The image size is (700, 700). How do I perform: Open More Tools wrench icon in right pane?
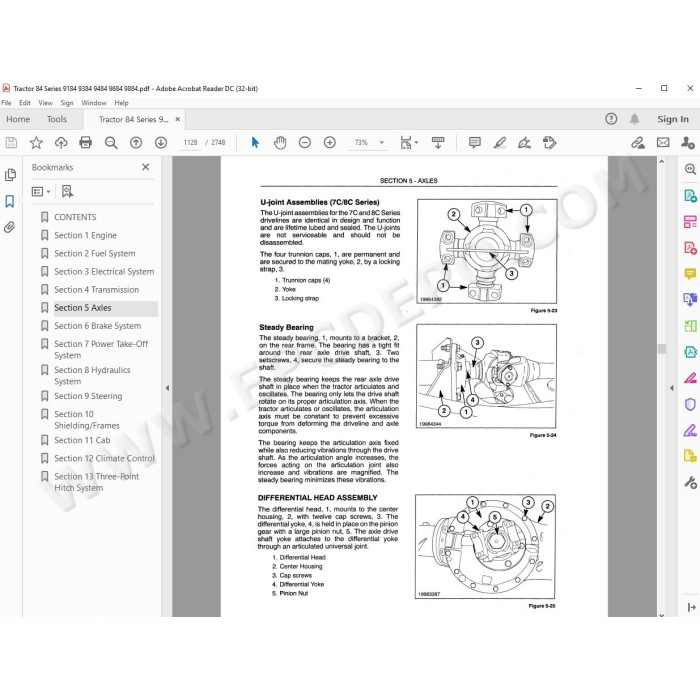[690, 482]
